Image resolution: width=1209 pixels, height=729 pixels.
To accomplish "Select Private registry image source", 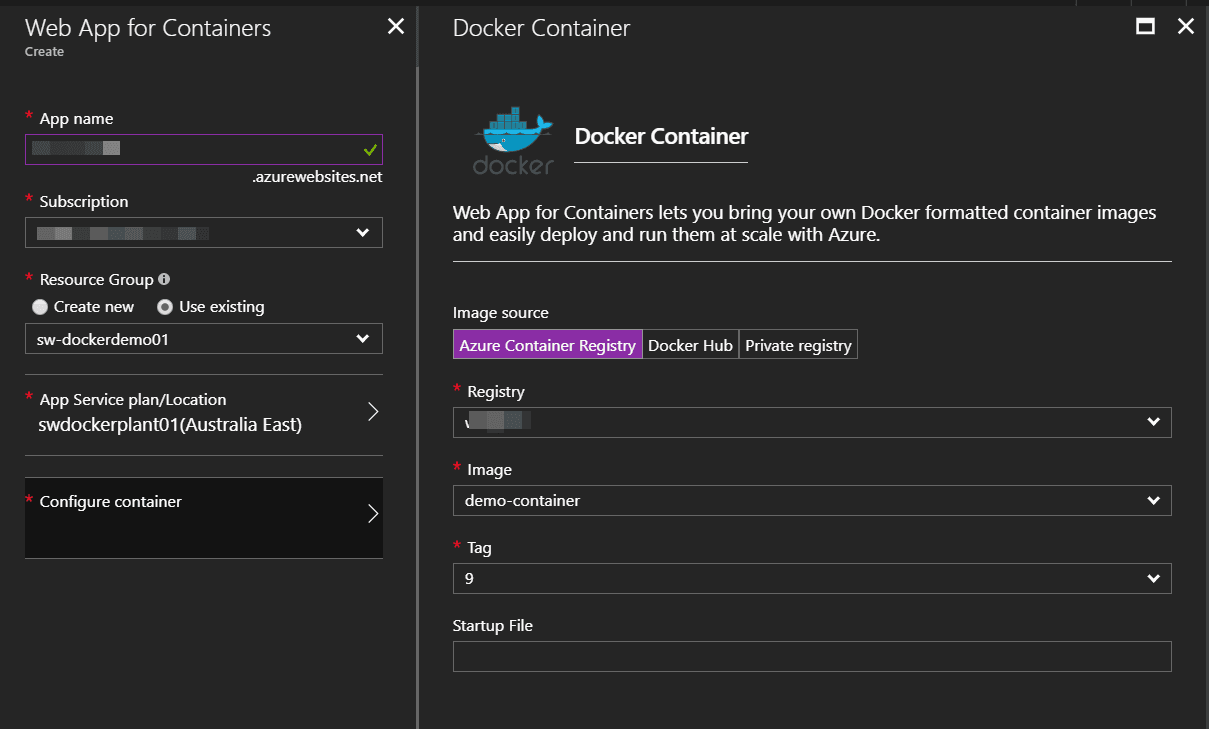I will pyautogui.click(x=798, y=345).
